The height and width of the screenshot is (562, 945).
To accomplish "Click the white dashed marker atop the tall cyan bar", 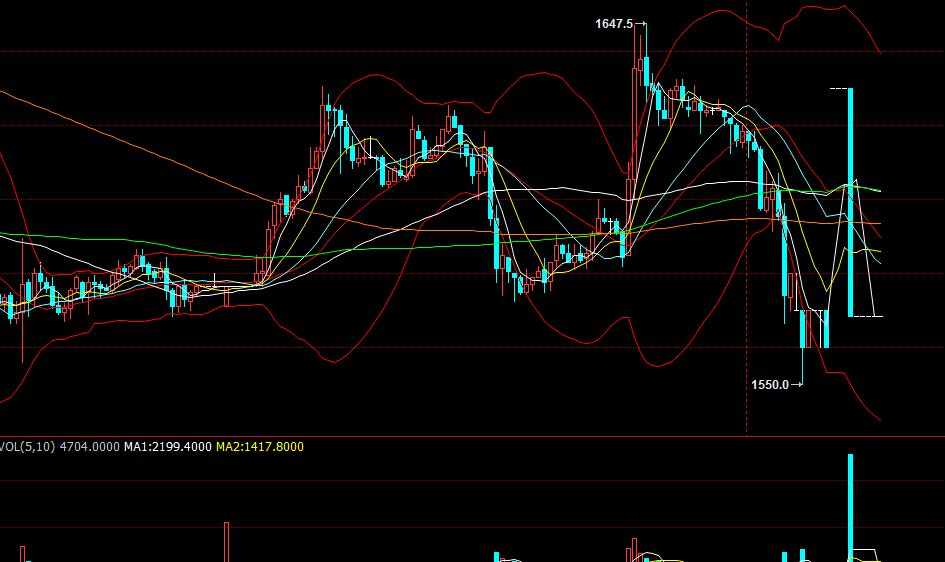I will coord(838,89).
